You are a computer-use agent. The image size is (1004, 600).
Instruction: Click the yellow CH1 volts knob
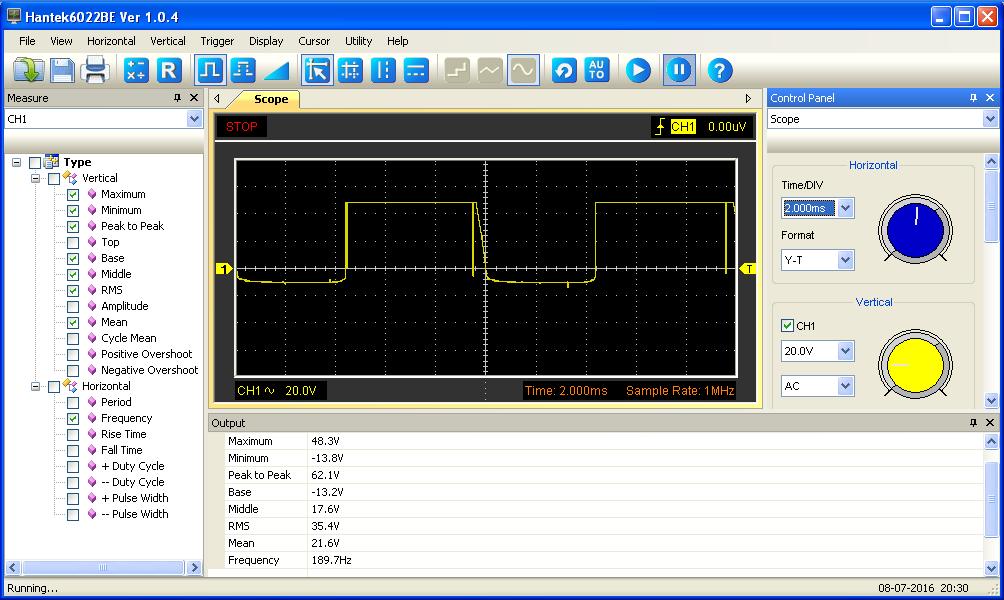tap(915, 364)
